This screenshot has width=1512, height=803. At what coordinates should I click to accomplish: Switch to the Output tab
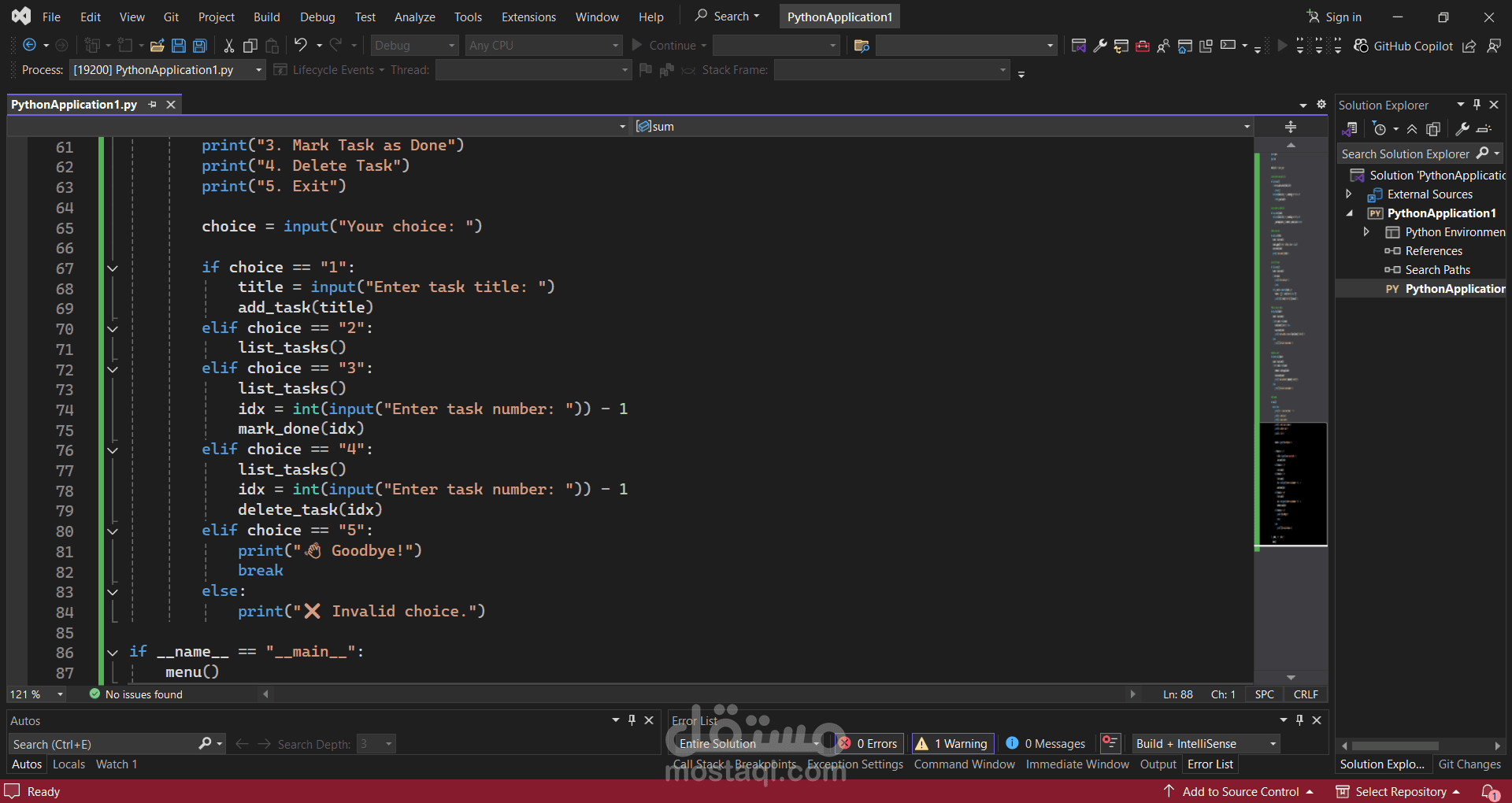(1158, 764)
